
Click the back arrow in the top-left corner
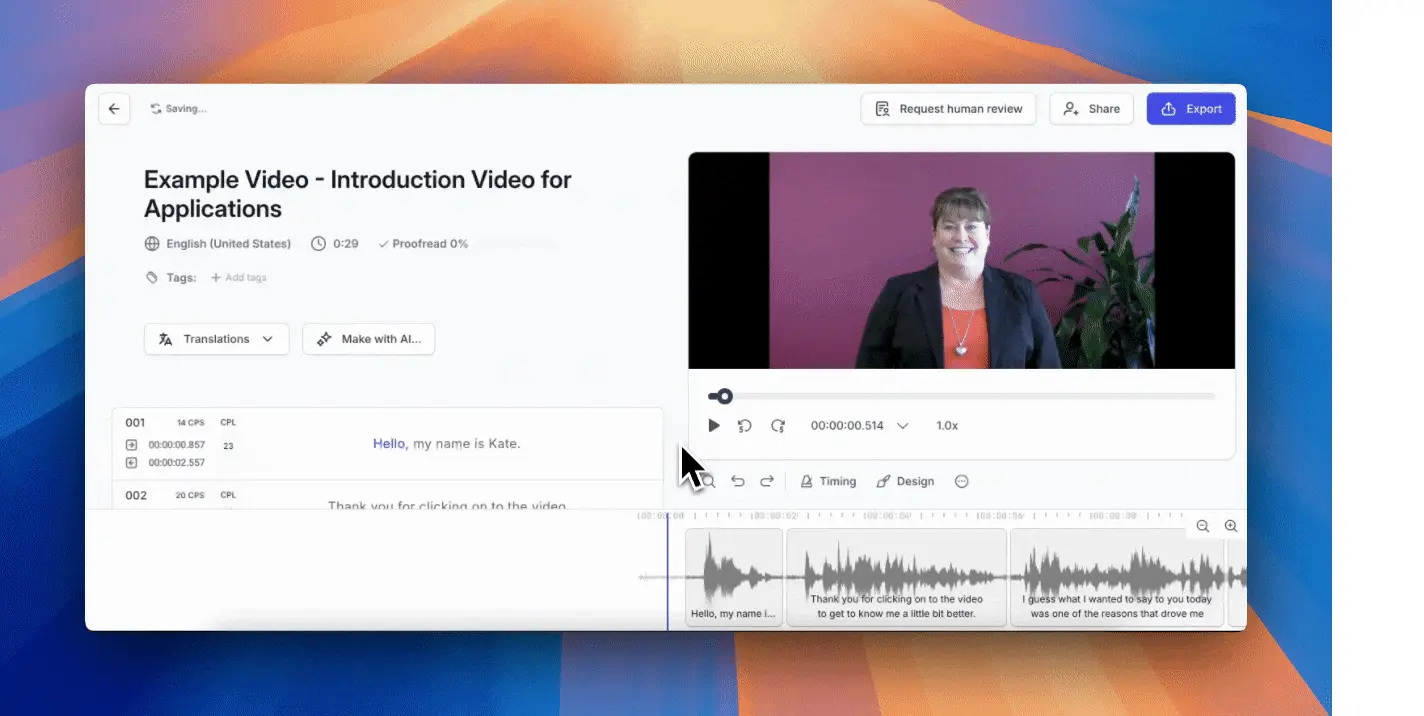point(113,108)
